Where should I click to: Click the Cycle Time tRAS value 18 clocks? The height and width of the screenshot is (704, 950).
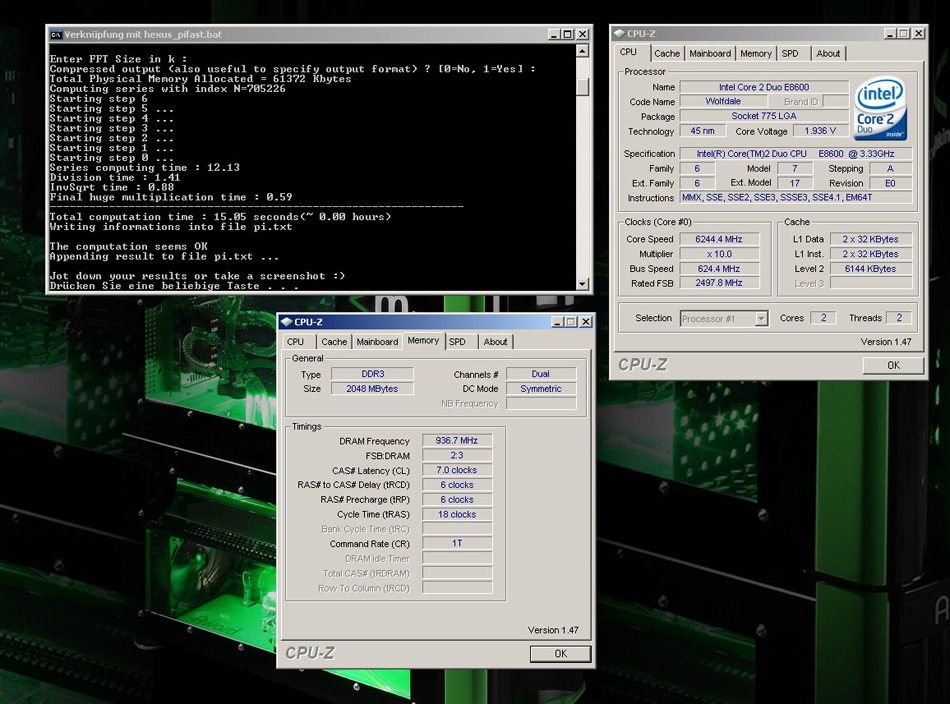(x=457, y=514)
